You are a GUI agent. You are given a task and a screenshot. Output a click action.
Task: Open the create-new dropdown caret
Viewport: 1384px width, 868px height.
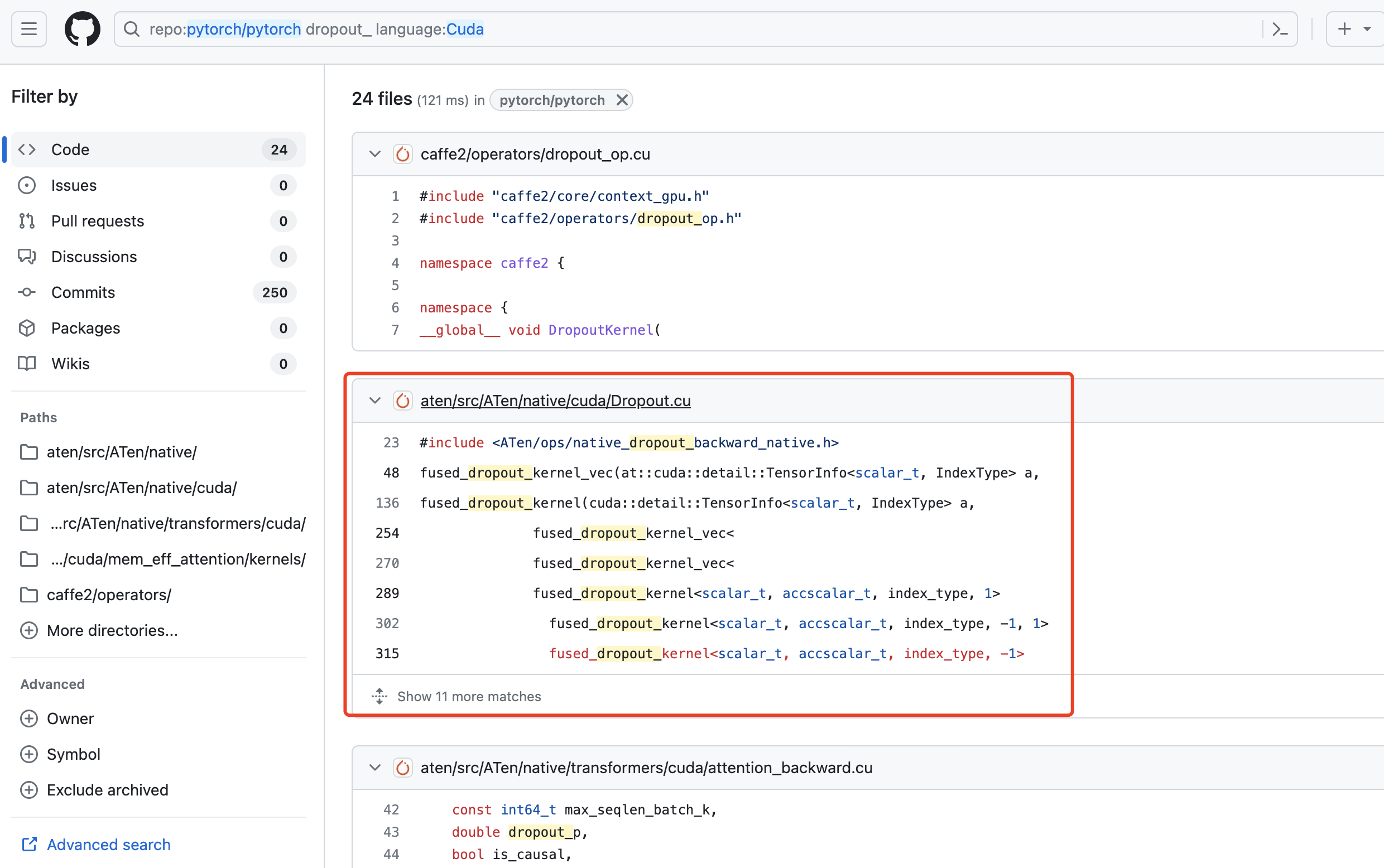pyautogui.click(x=1367, y=28)
